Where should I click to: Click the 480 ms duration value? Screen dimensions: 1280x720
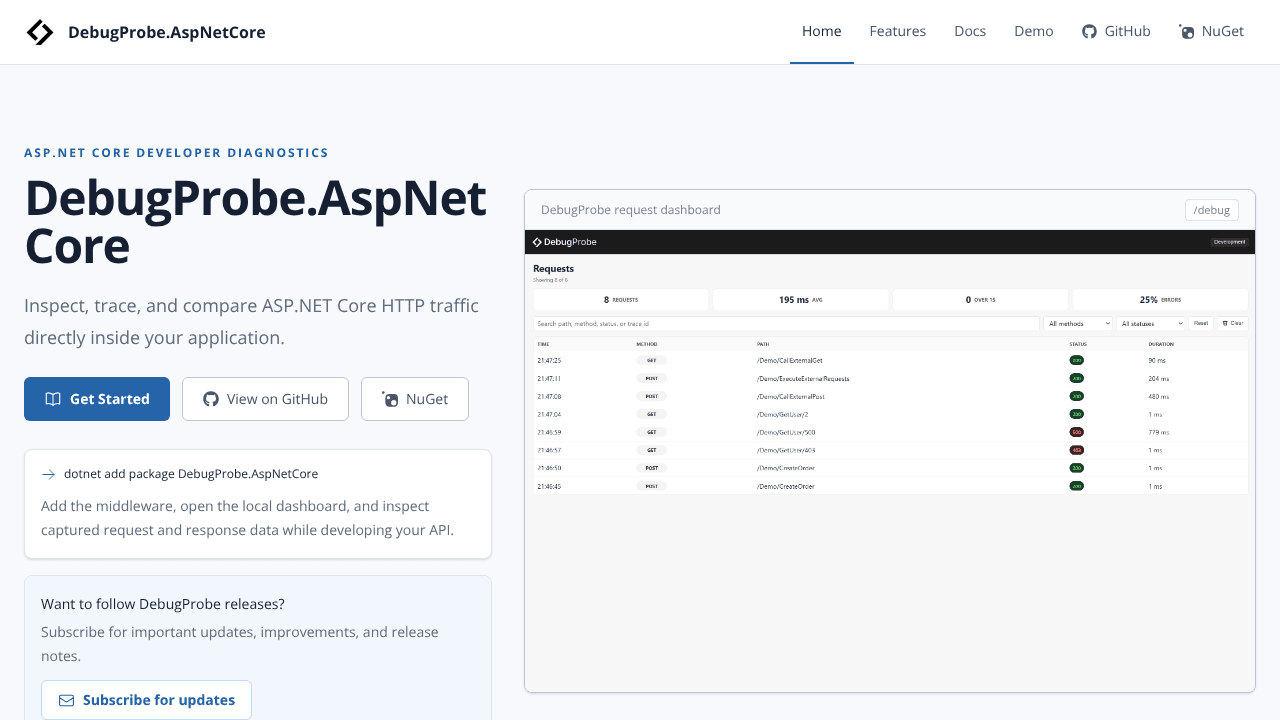[1158, 396]
